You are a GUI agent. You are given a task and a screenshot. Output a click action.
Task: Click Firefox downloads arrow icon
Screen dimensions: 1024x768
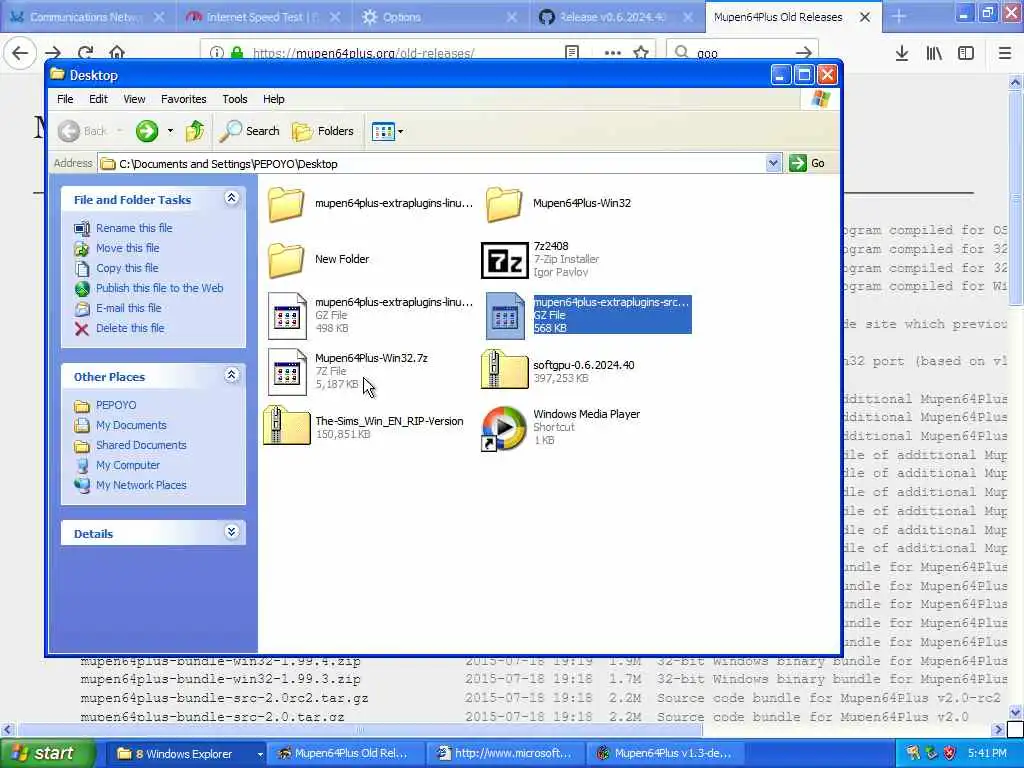pos(902,53)
